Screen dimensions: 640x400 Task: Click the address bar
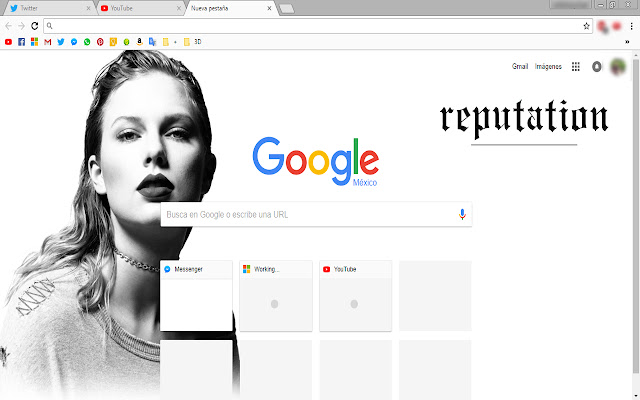point(317,26)
